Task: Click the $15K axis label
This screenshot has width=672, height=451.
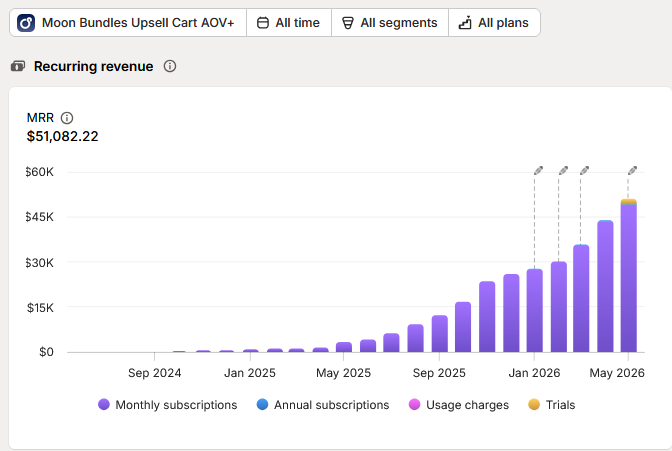Action: click(x=40, y=307)
